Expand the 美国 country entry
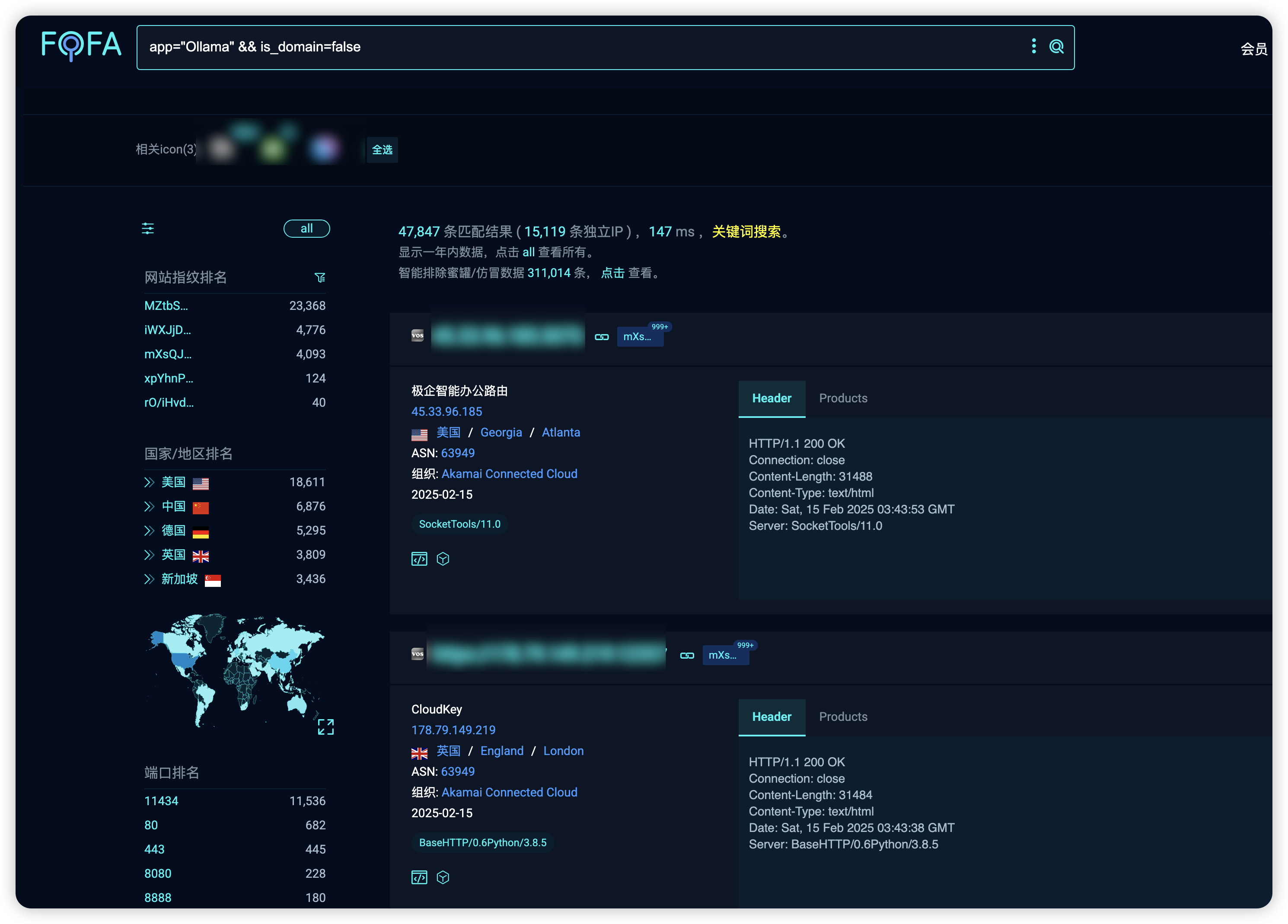 point(150,482)
